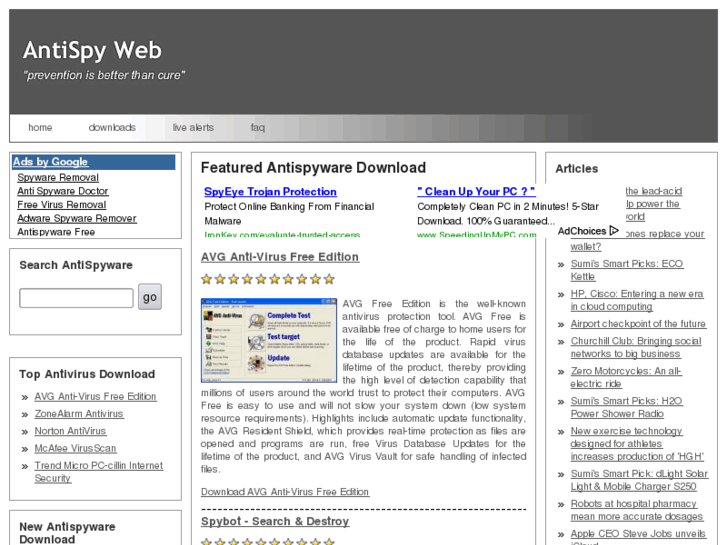727x545 pixels.
Task: Click Download AVG Anti-Virus Free Edition link
Action: click(285, 492)
